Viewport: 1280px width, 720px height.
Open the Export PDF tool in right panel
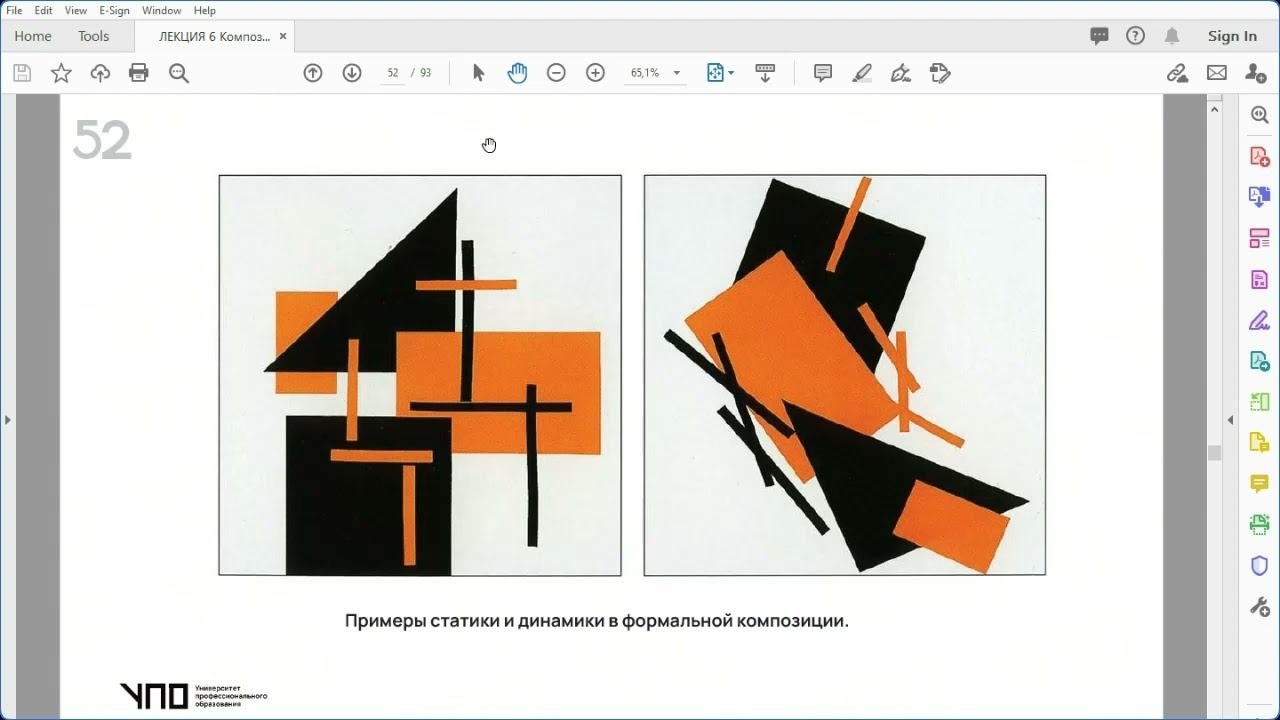1260,197
